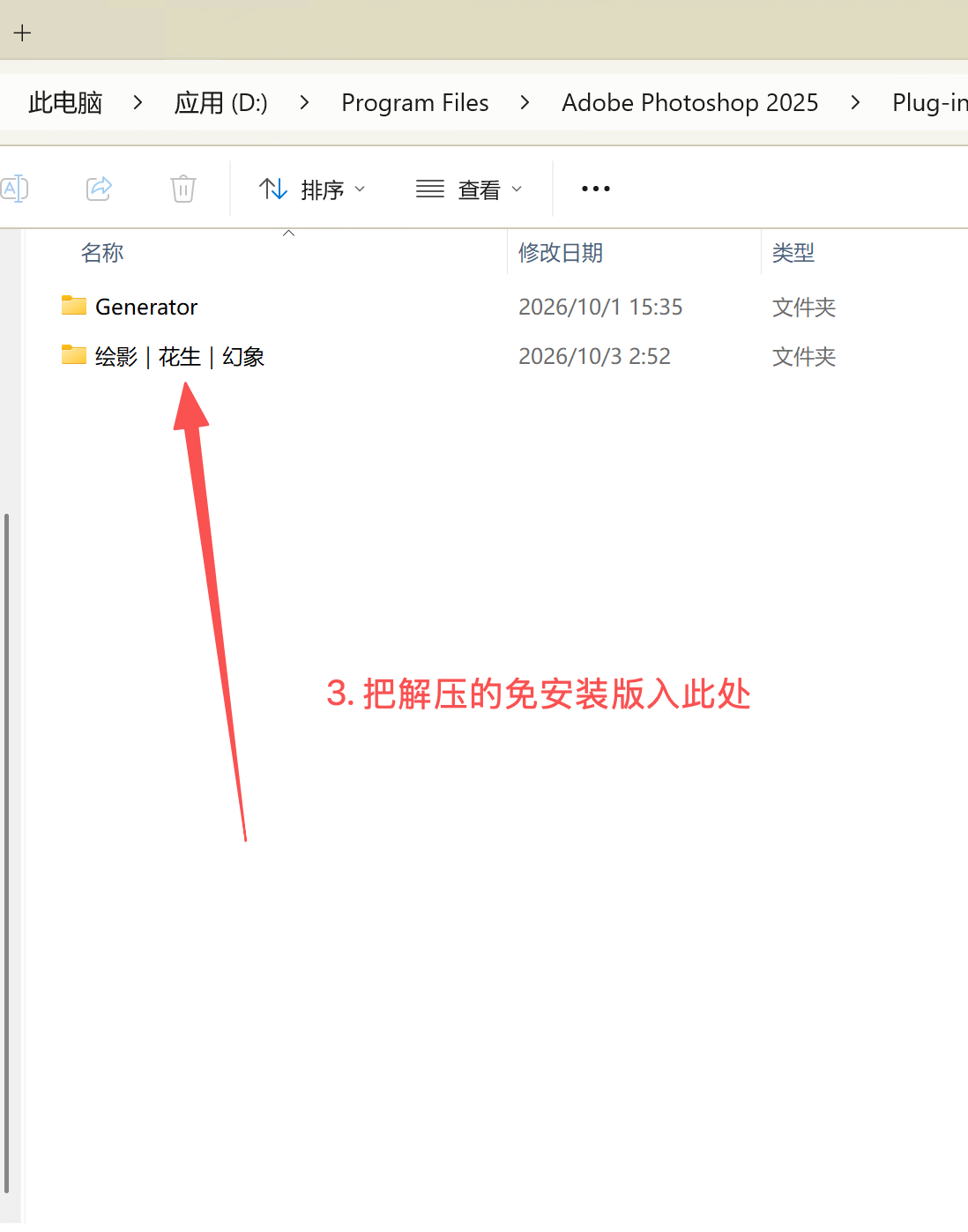Click the vertical scrollbar beside the file list

[7, 851]
